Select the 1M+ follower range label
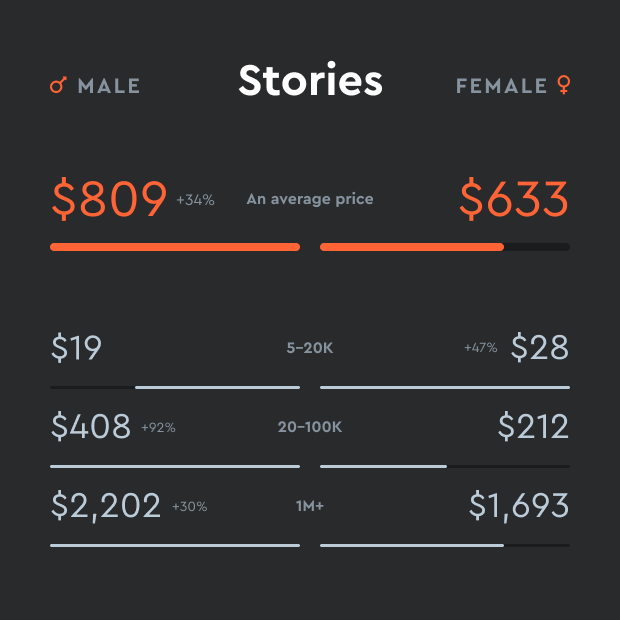 pos(310,506)
